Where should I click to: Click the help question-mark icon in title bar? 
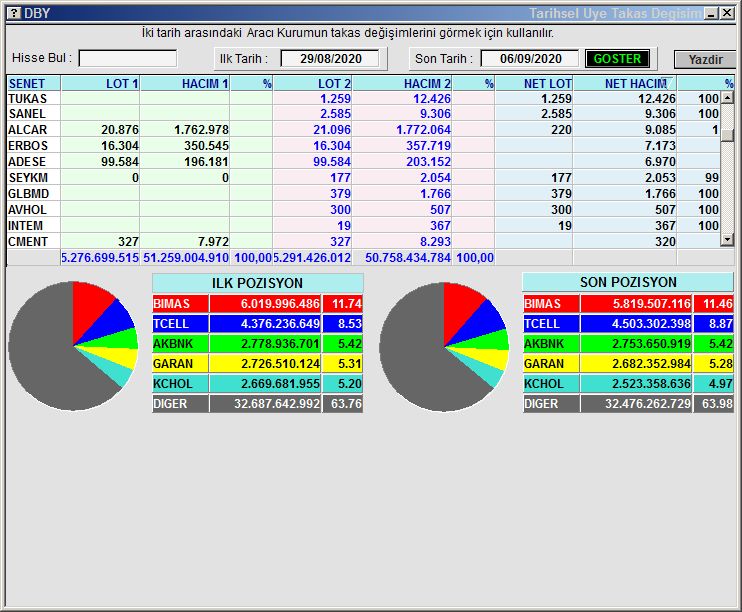click(14, 13)
